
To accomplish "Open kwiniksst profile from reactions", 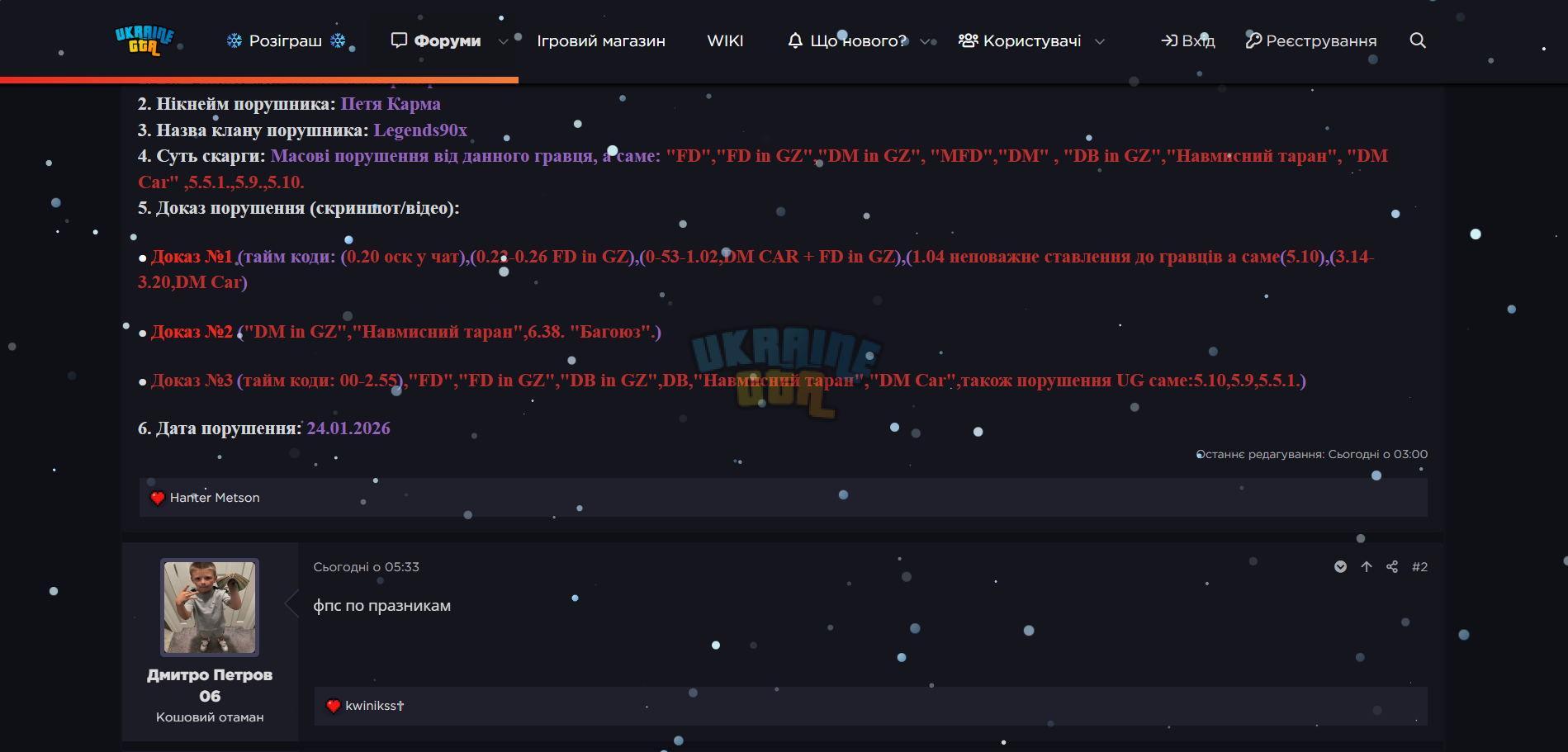I will tap(375, 706).
